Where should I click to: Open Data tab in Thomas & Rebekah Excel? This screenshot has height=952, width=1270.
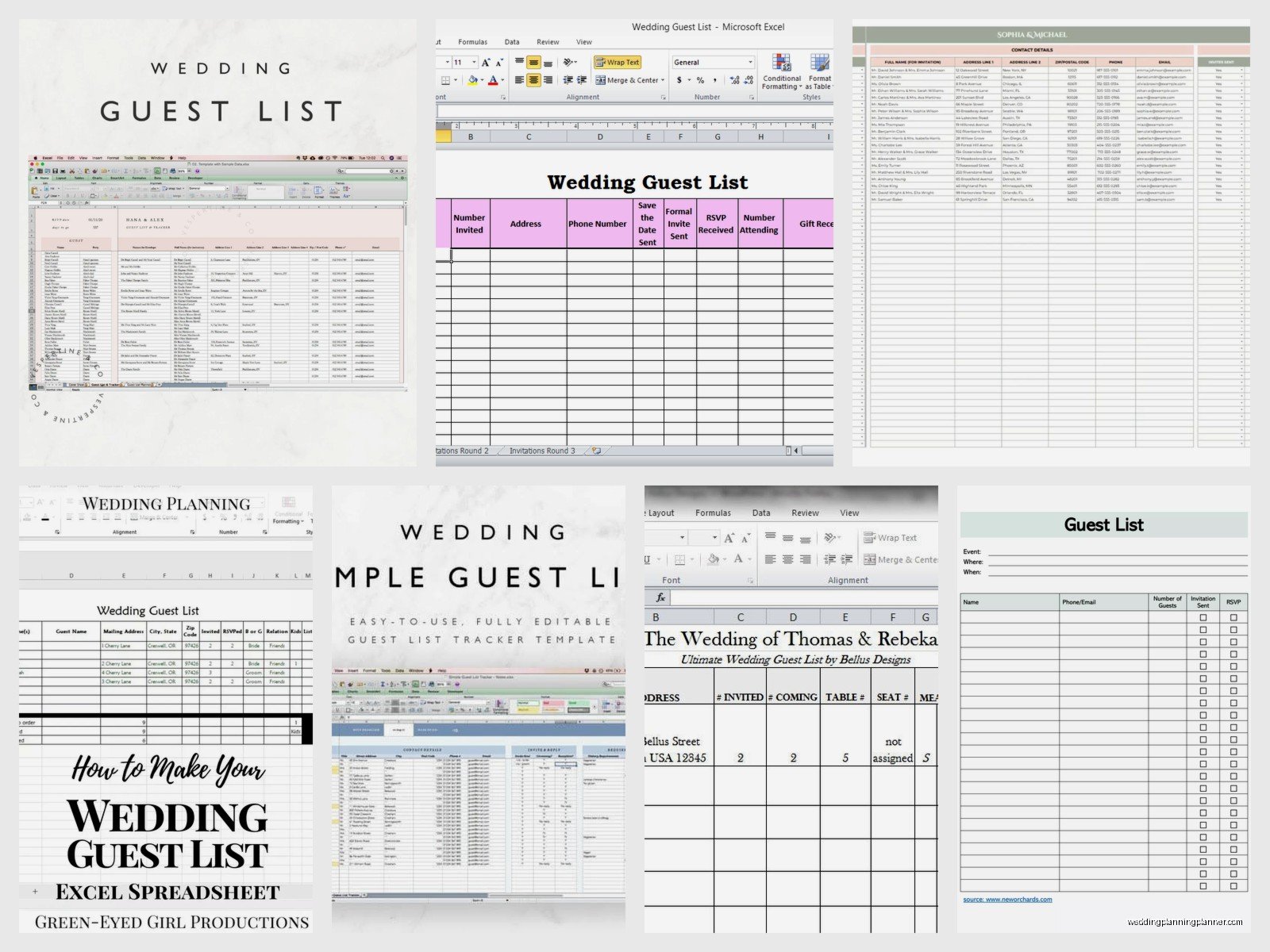pos(761,513)
